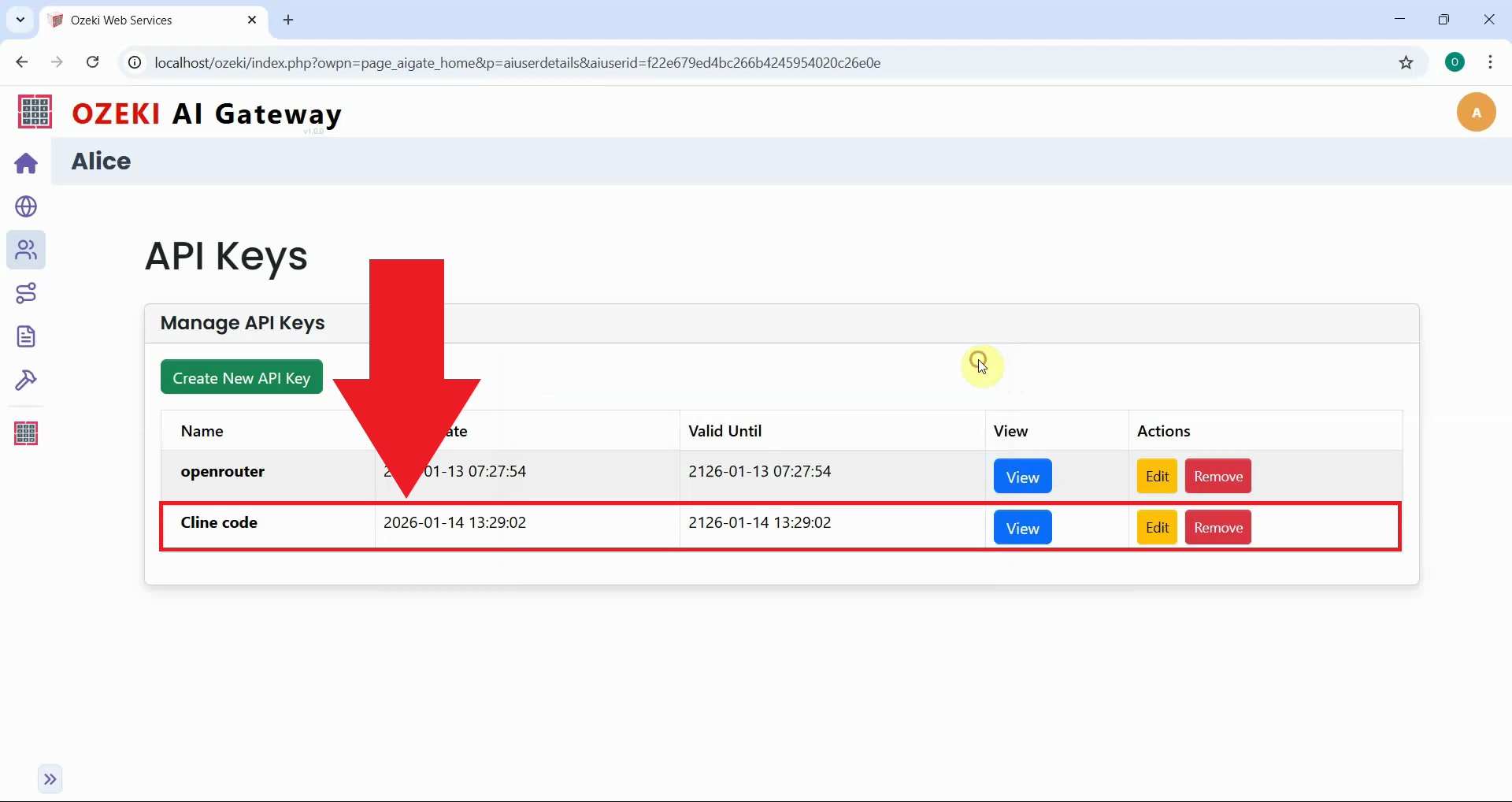Select the globe services icon in the sidebar
Image resolution: width=1512 pixels, height=802 pixels.
point(26,206)
